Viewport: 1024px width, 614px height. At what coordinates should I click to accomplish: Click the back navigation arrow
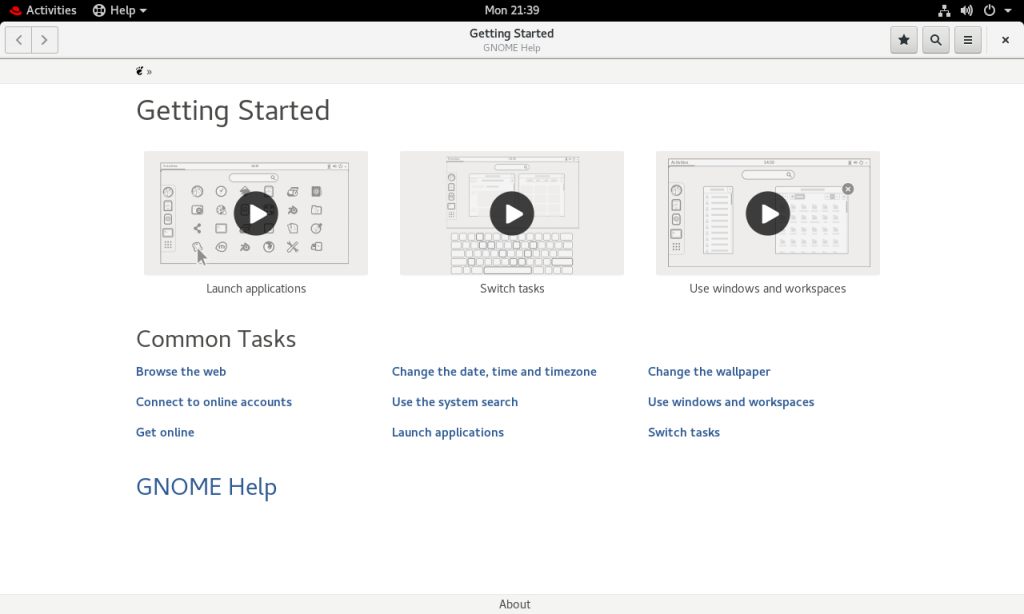[x=19, y=40]
